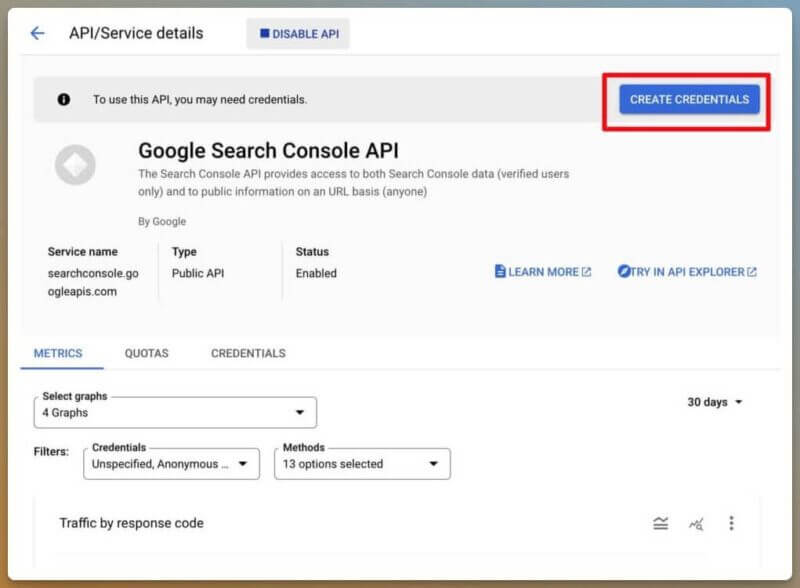Switch to the Credentials tab

(x=248, y=353)
